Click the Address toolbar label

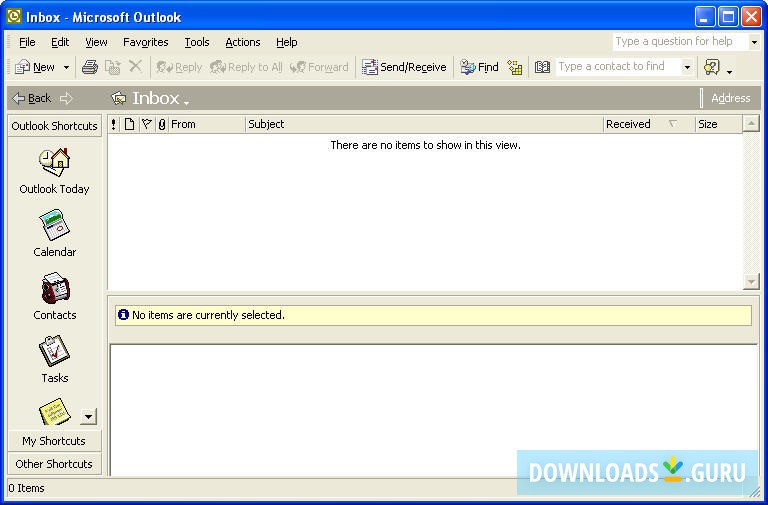click(730, 98)
